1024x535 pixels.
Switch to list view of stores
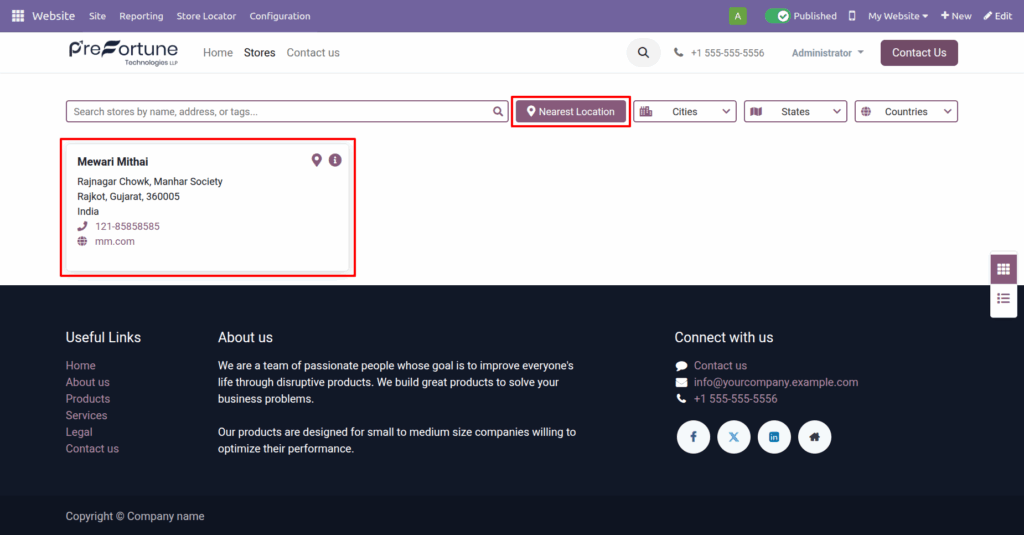click(x=1004, y=299)
